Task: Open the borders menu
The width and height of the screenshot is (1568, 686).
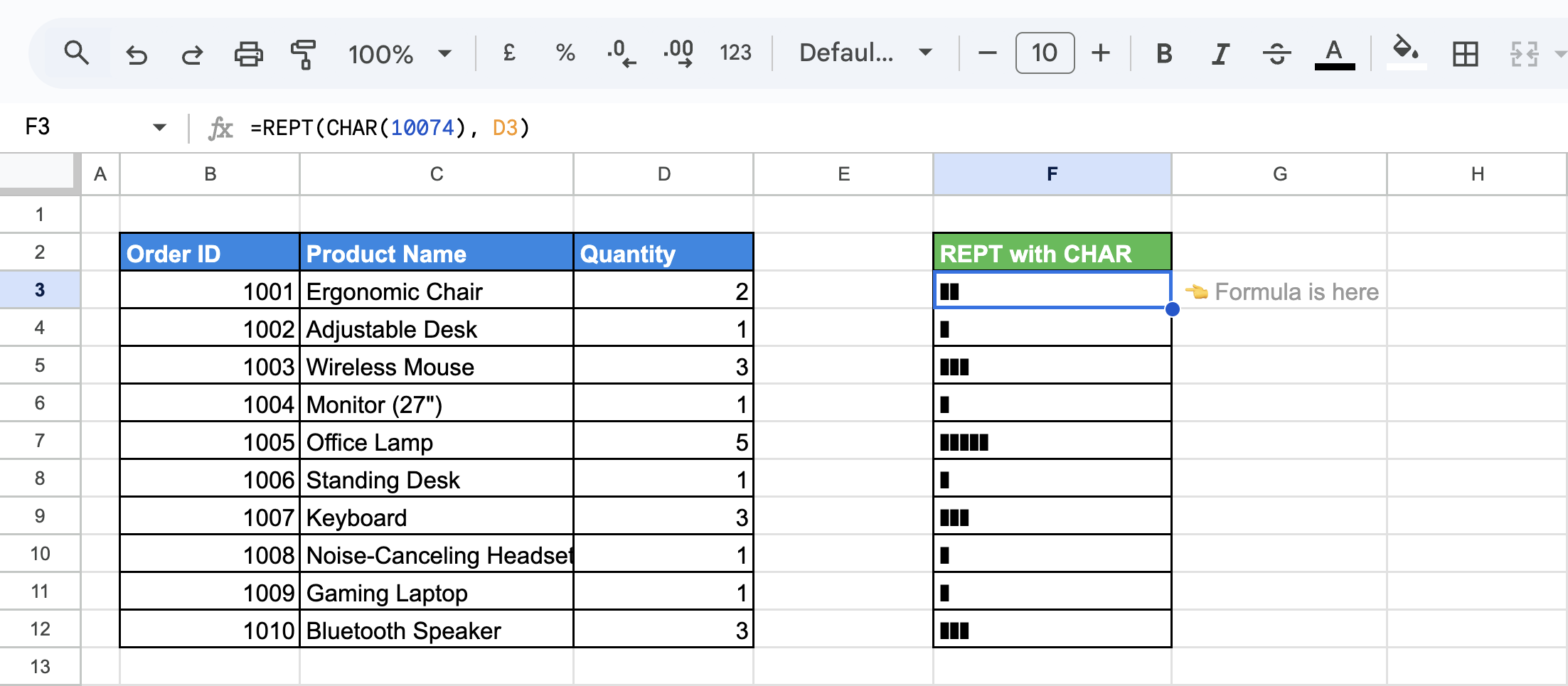Action: click(1466, 53)
